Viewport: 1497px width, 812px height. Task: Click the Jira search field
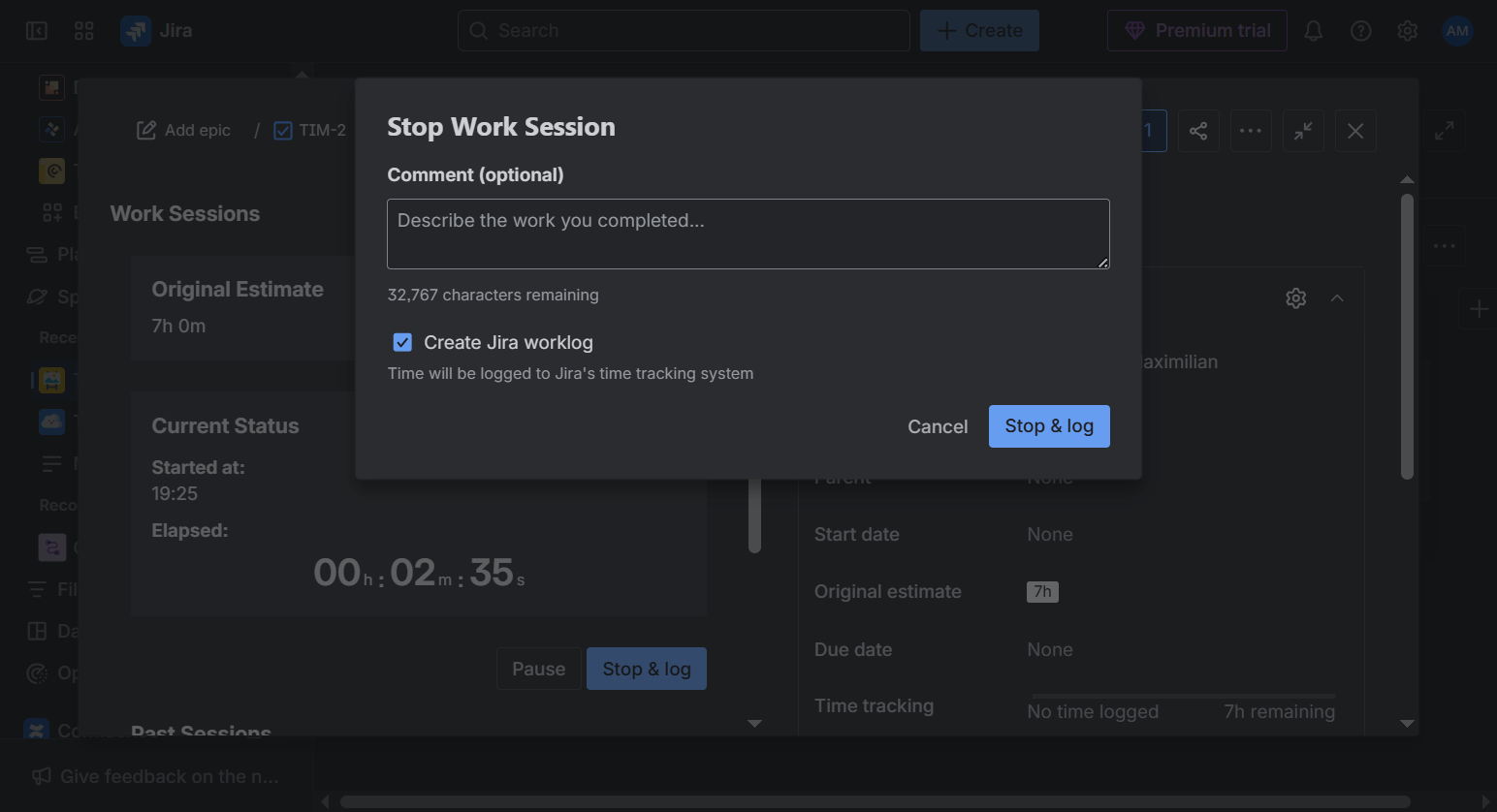(x=684, y=31)
